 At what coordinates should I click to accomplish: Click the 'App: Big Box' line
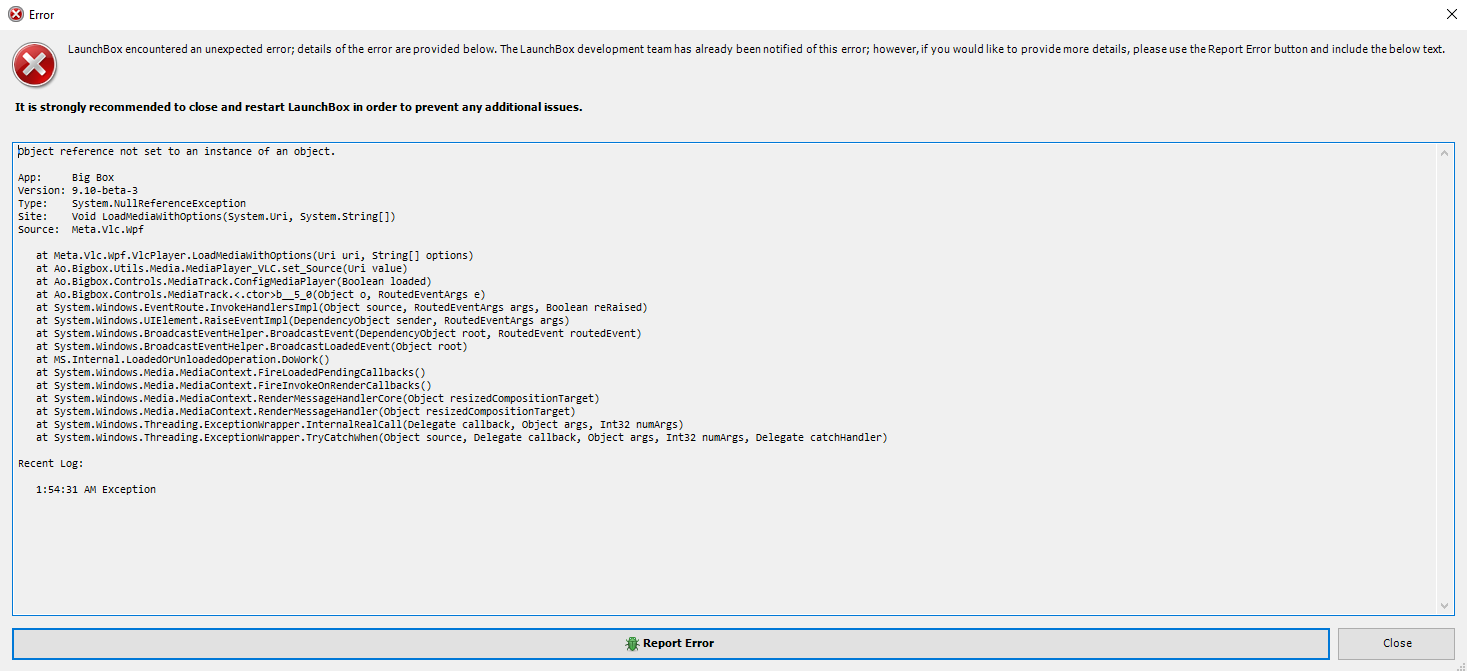point(66,177)
